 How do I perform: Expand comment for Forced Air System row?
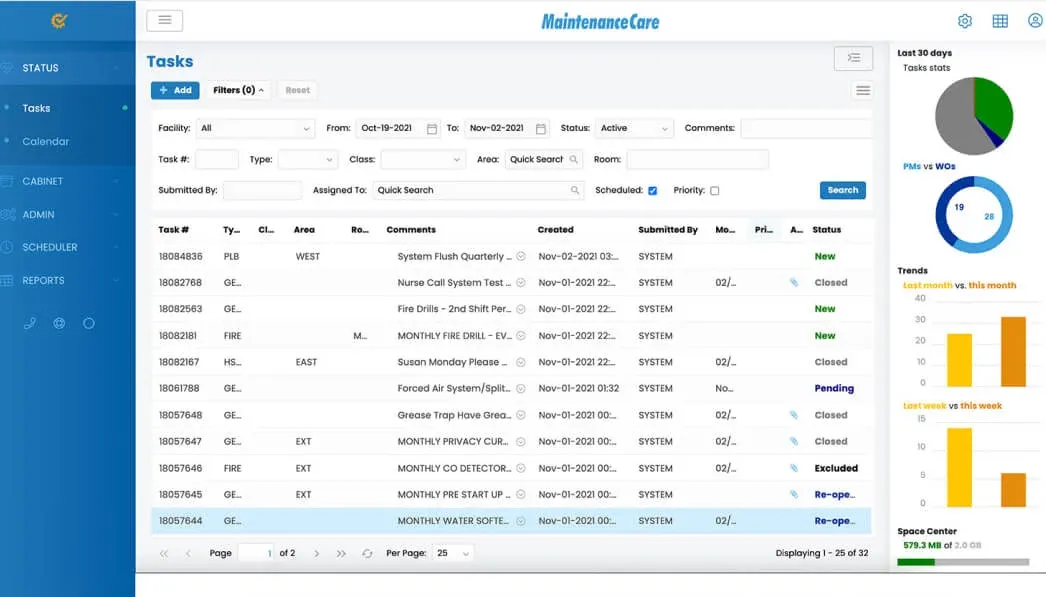pyautogui.click(x=521, y=388)
